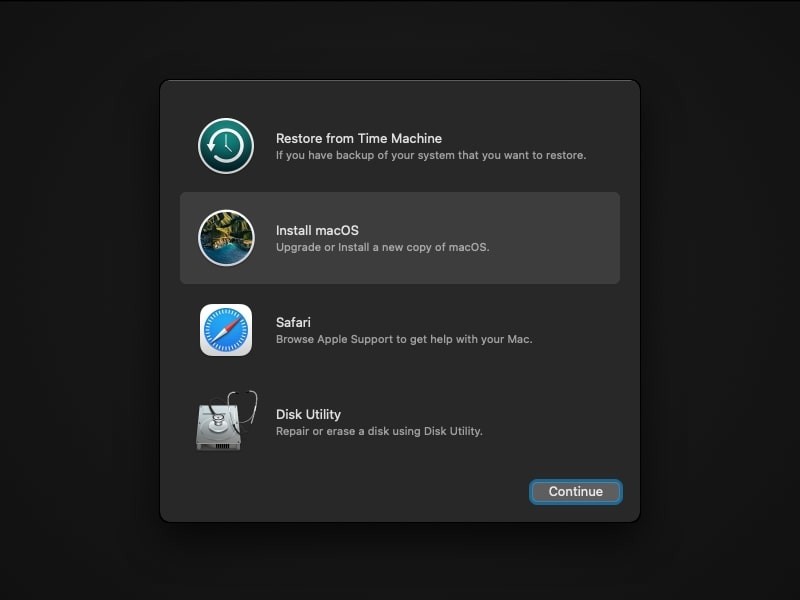800x600 pixels.
Task: Choose the "Restore from Time Machine" title
Action: pos(358,138)
